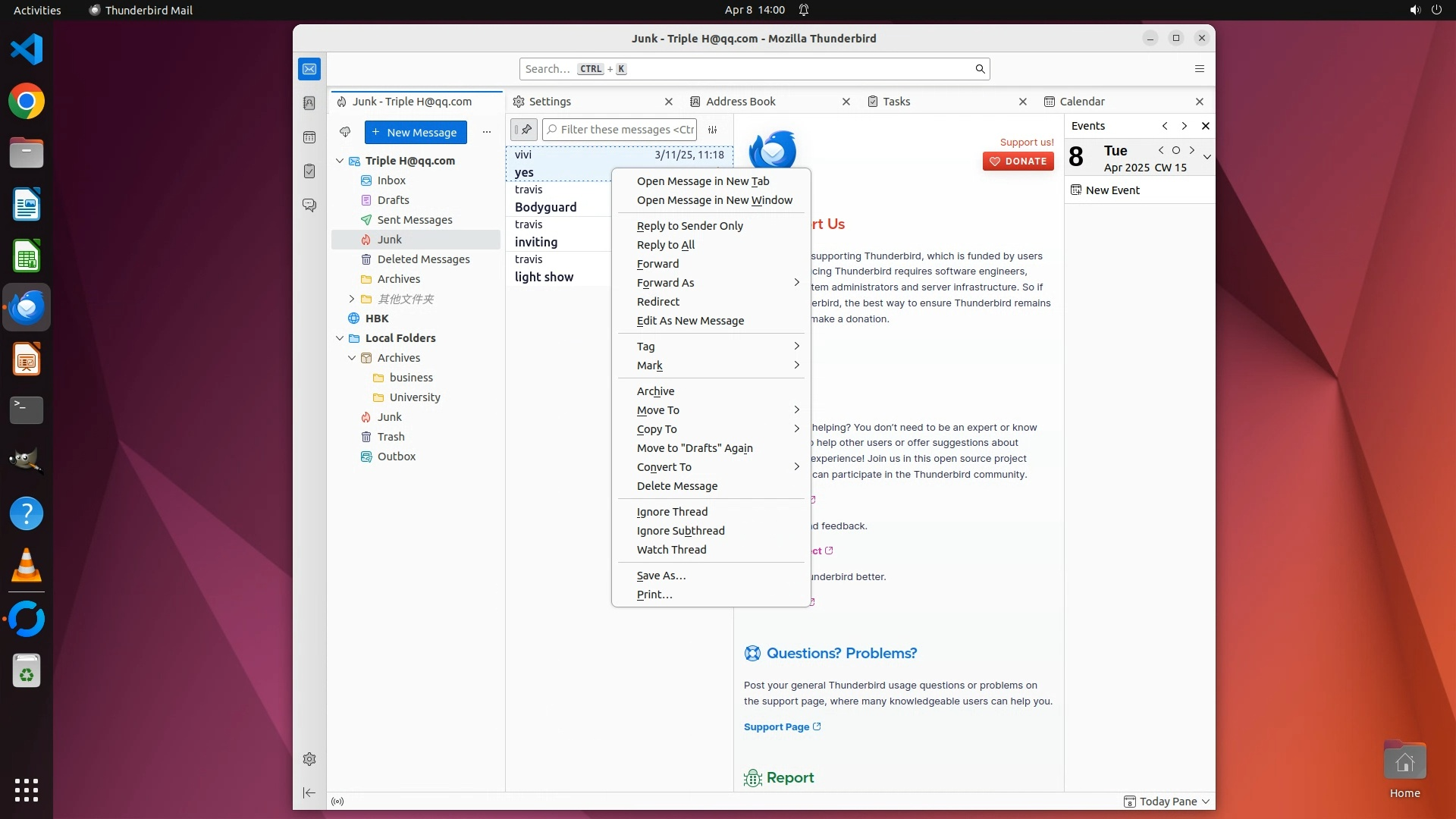This screenshot has height=819, width=1456.
Task: Click the Get Messages cloud icon
Action: pos(345,132)
